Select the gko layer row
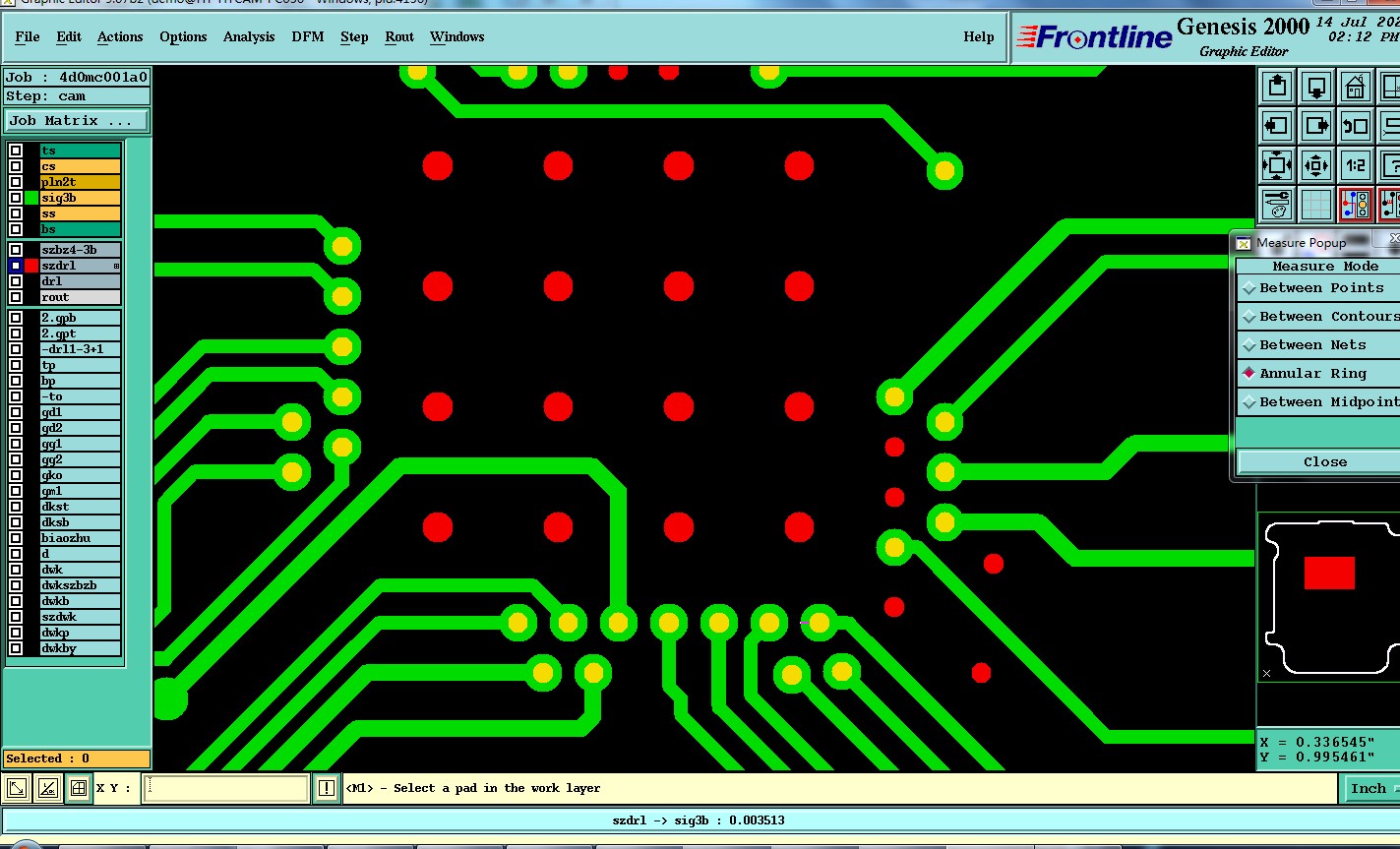The width and height of the screenshot is (1400, 849). coord(81,475)
